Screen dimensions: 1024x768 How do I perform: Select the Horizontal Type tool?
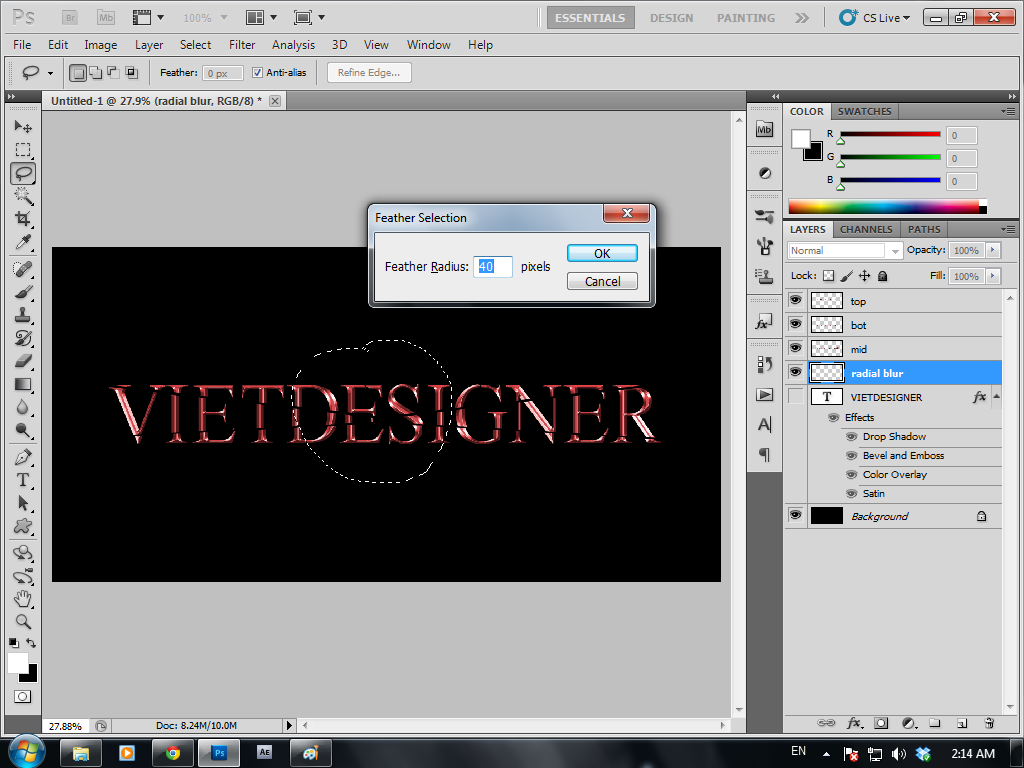click(x=23, y=480)
